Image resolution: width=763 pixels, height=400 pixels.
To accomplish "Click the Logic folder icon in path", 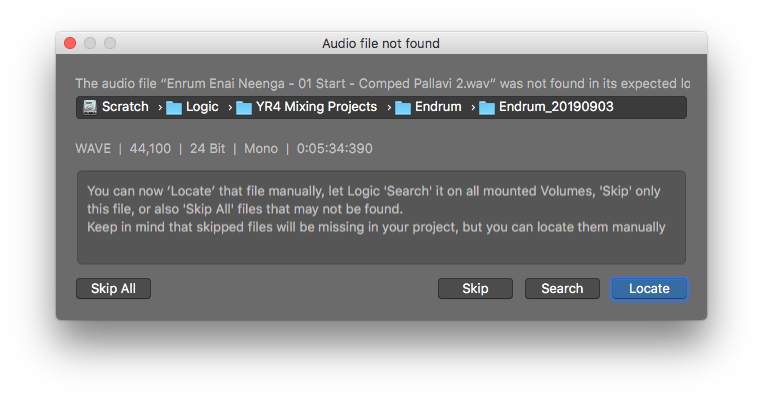I will click(174, 108).
